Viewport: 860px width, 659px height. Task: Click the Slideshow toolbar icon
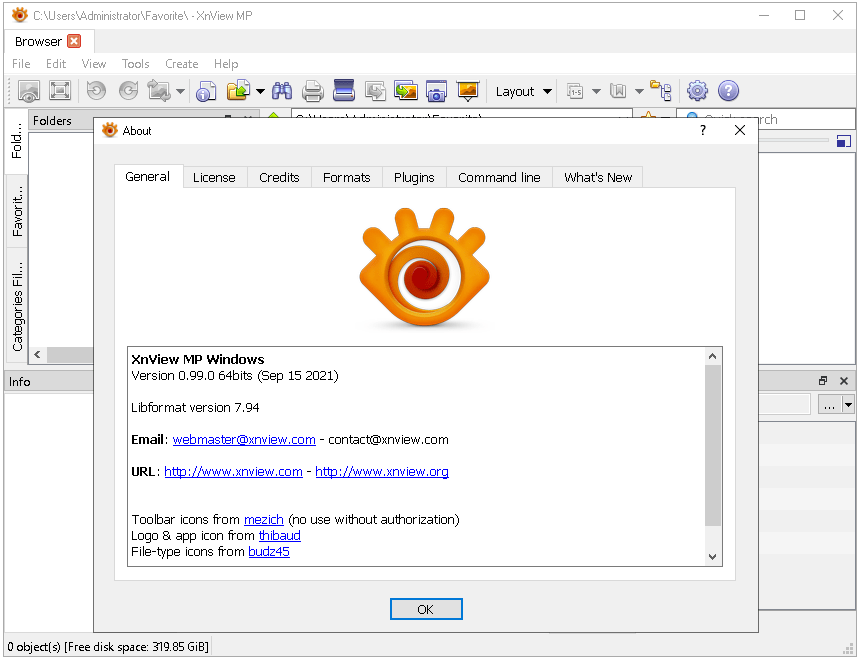[468, 91]
